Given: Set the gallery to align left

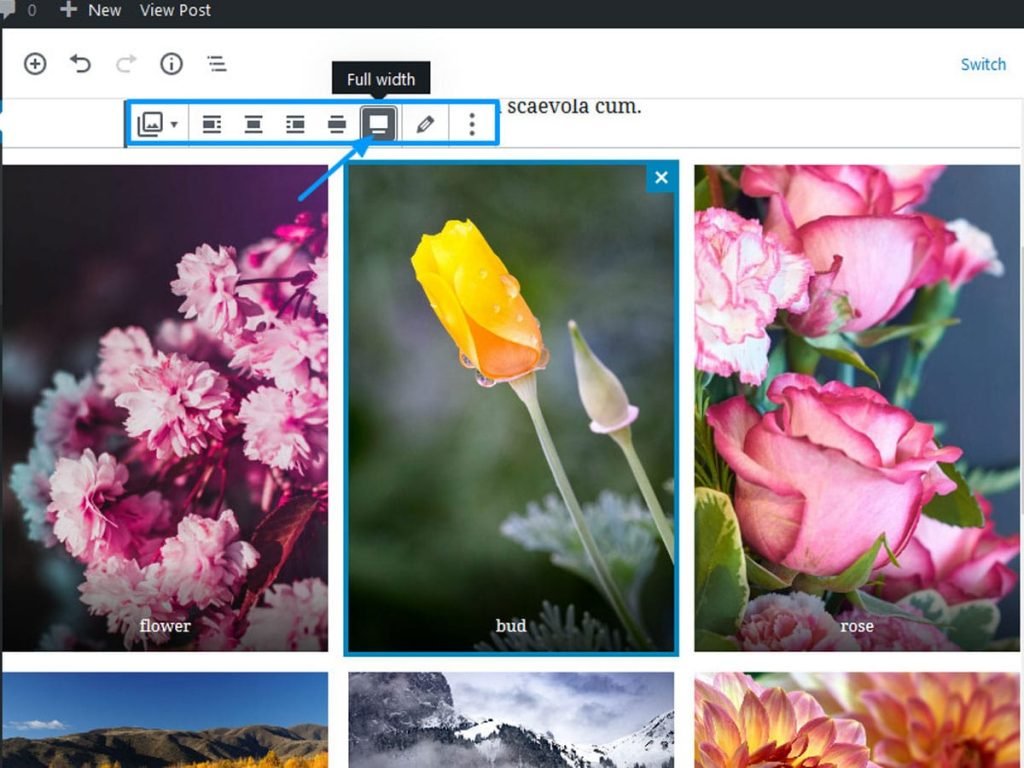Looking at the screenshot, I should [211, 123].
